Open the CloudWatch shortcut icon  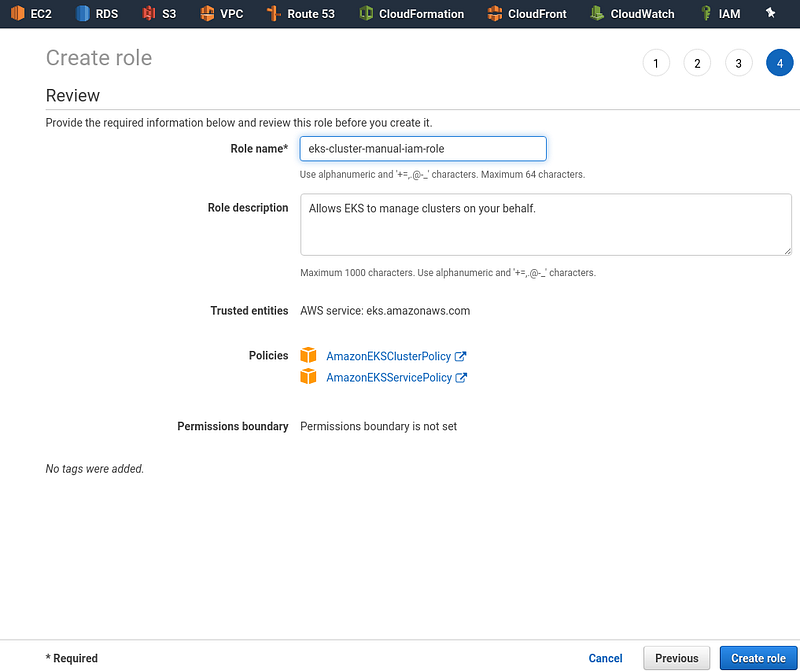tap(597, 13)
